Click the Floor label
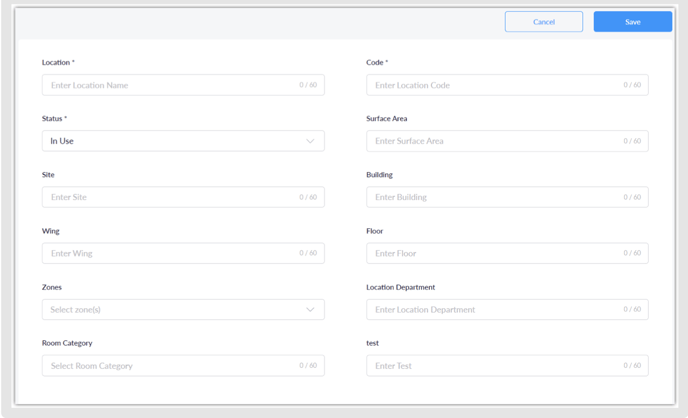Image resolution: width=688 pixels, height=418 pixels. coord(375,231)
